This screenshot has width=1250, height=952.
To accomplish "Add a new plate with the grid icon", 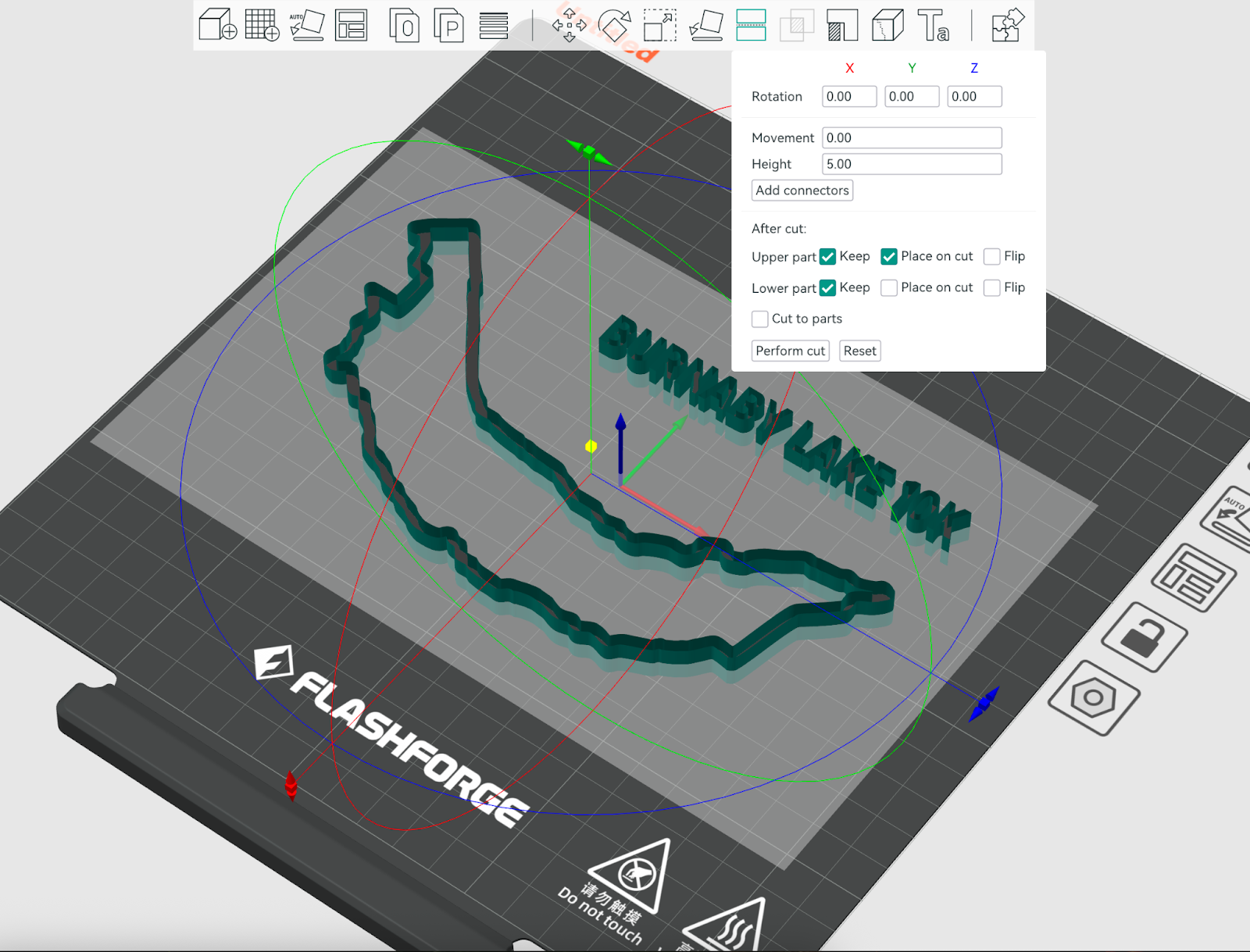I will coord(262,25).
